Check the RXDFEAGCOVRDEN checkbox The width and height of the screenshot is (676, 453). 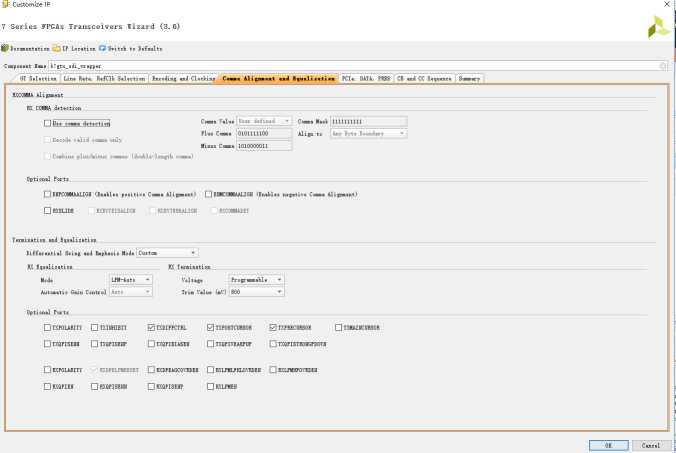(151, 370)
